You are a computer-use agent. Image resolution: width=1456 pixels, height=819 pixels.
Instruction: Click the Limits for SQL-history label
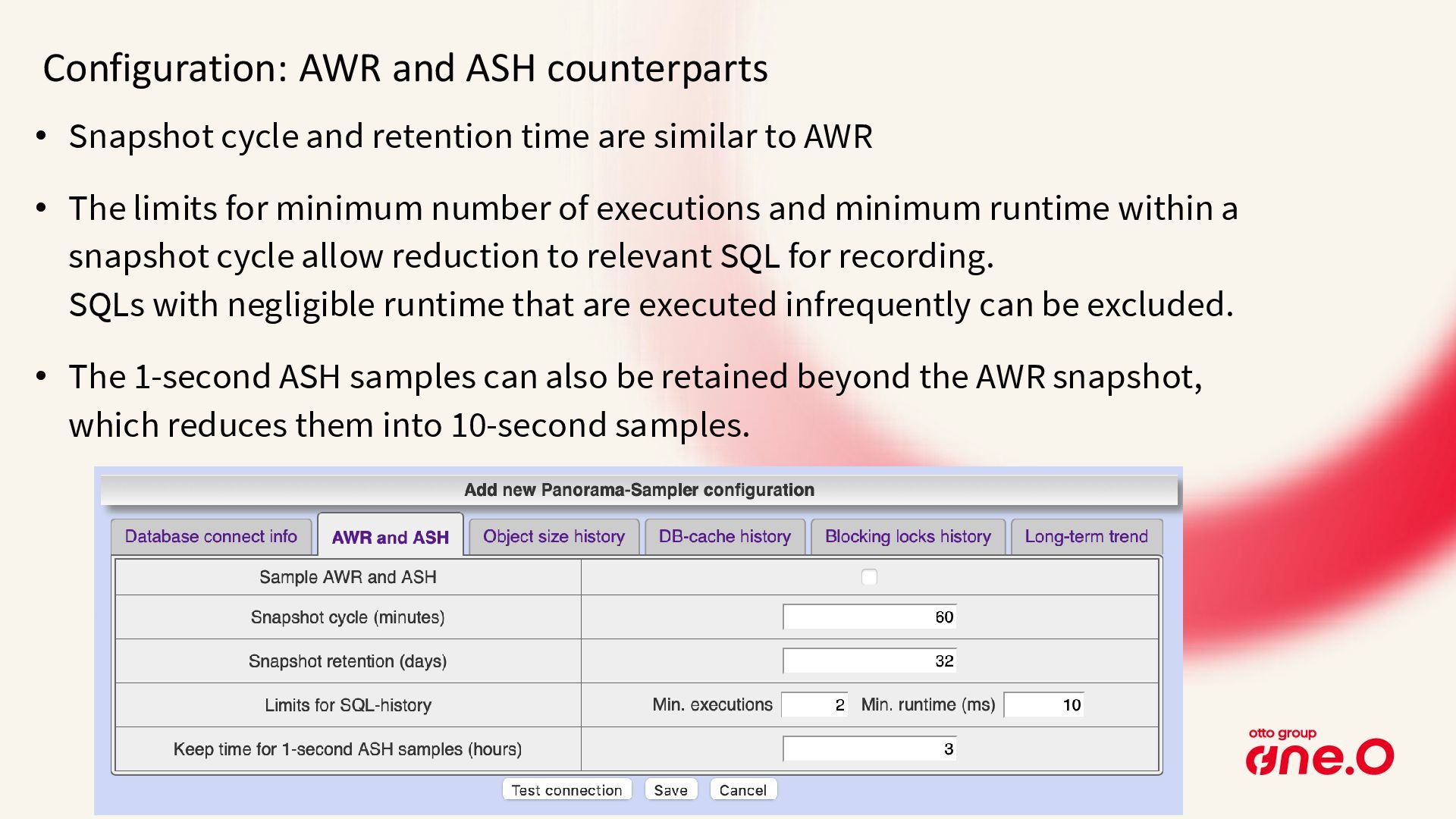[x=348, y=705]
